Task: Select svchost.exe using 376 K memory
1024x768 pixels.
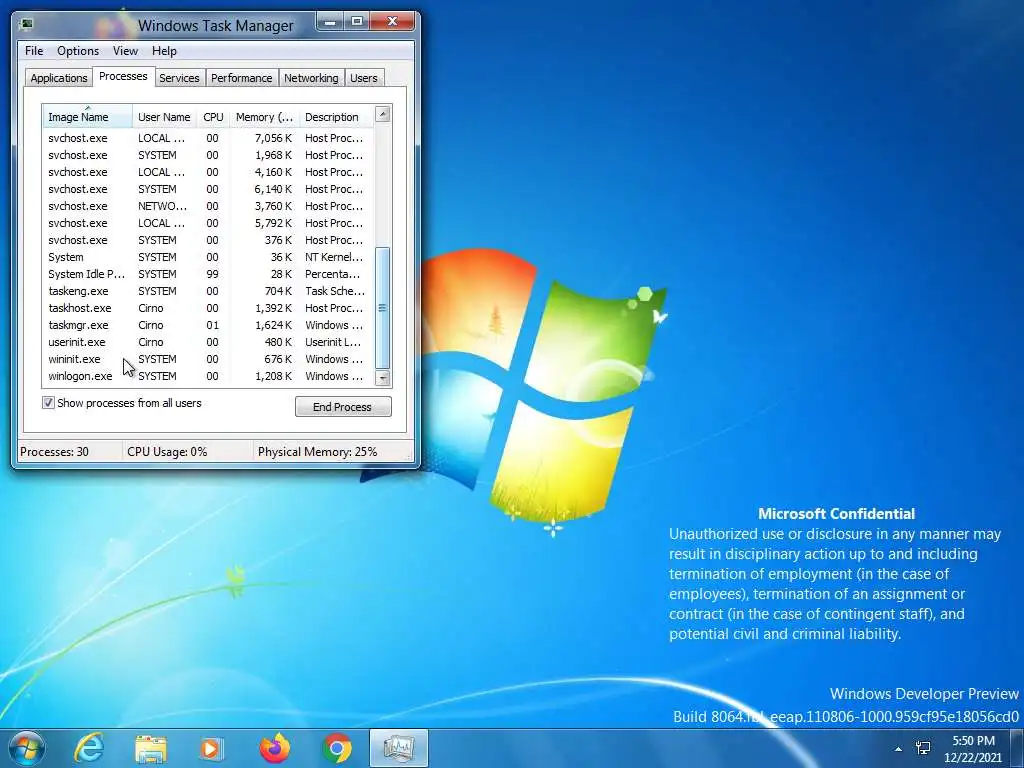Action: pyautogui.click(x=208, y=240)
